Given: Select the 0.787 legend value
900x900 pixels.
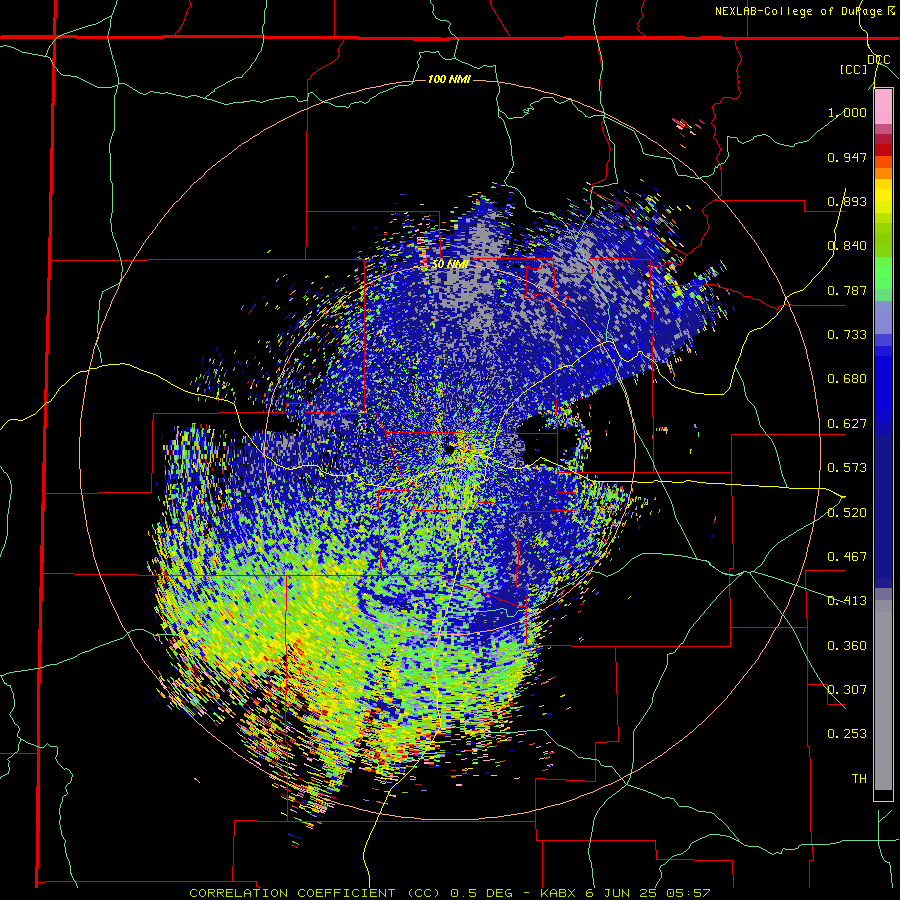Looking at the screenshot, I should (x=847, y=290).
